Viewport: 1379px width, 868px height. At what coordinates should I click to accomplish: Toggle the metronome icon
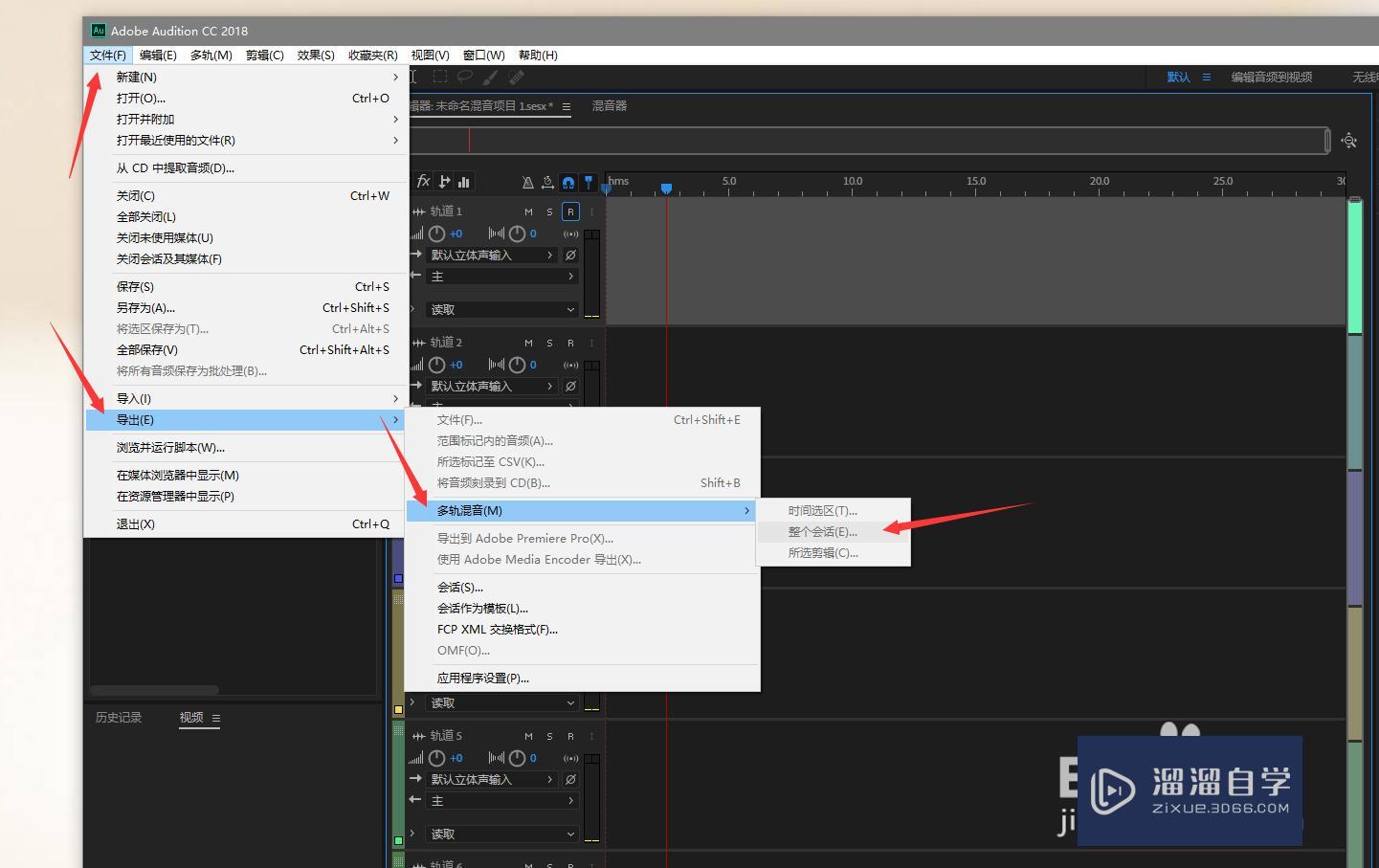tap(527, 182)
